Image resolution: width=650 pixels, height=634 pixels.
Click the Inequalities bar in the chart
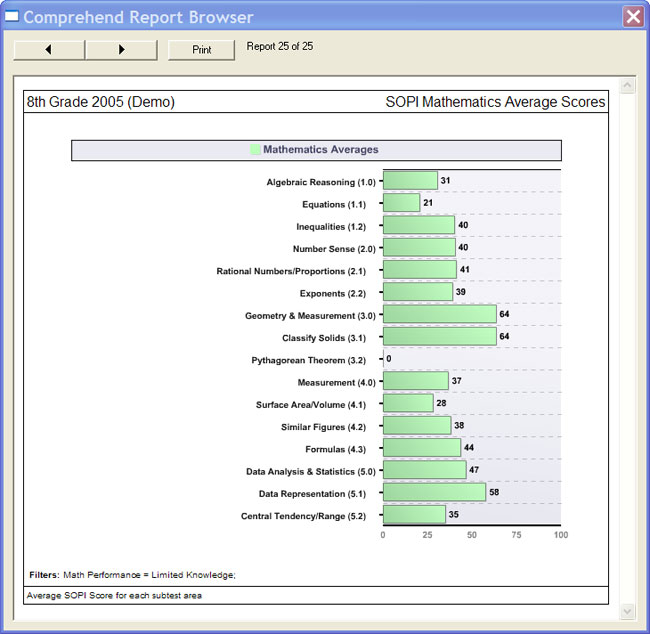coord(419,225)
